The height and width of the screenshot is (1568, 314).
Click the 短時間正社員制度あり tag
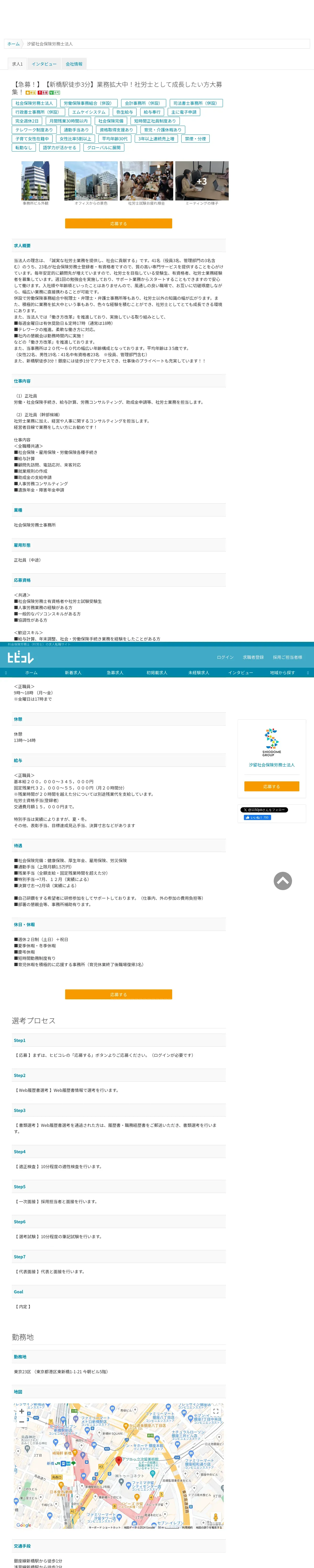click(x=155, y=121)
